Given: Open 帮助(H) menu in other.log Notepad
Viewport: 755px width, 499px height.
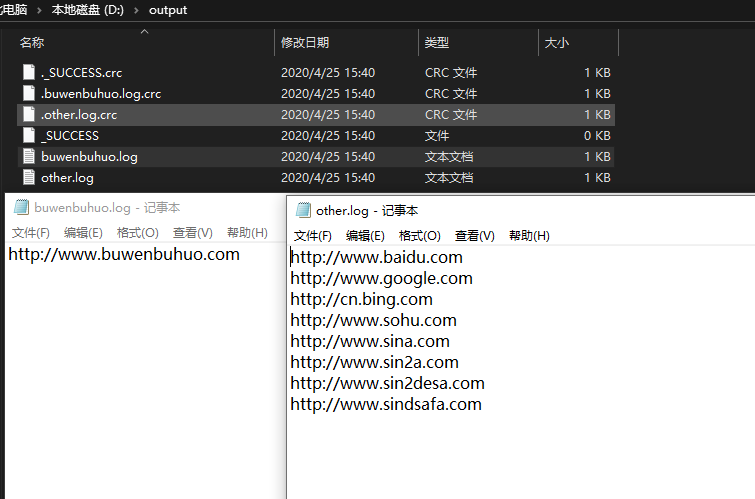Looking at the screenshot, I should pyautogui.click(x=529, y=236).
